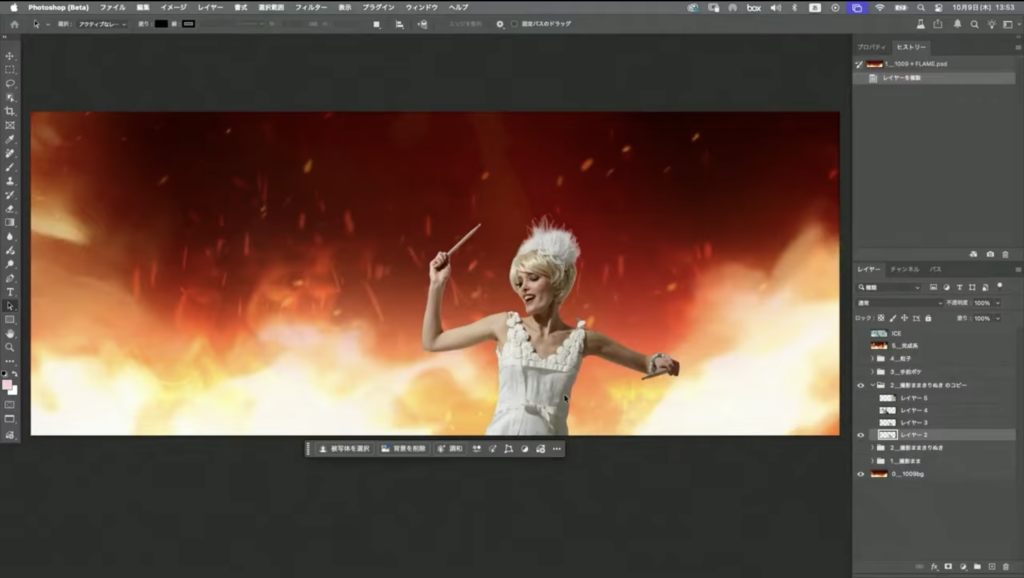Click the 背景を削除 button
Image resolution: width=1024 pixels, height=578 pixels.
[404, 449]
